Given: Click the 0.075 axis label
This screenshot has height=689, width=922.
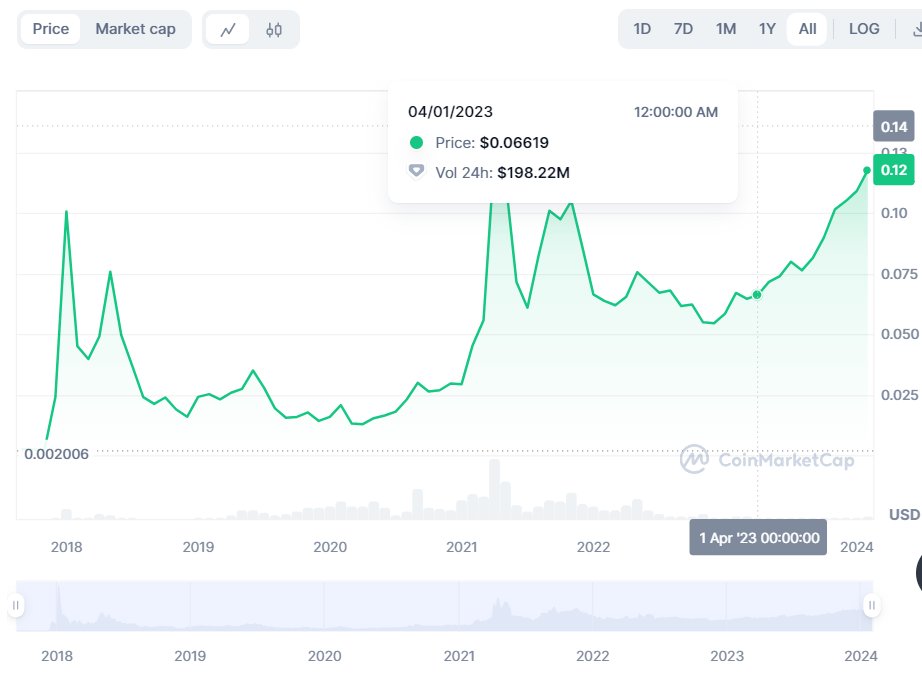Looking at the screenshot, I should click(899, 274).
